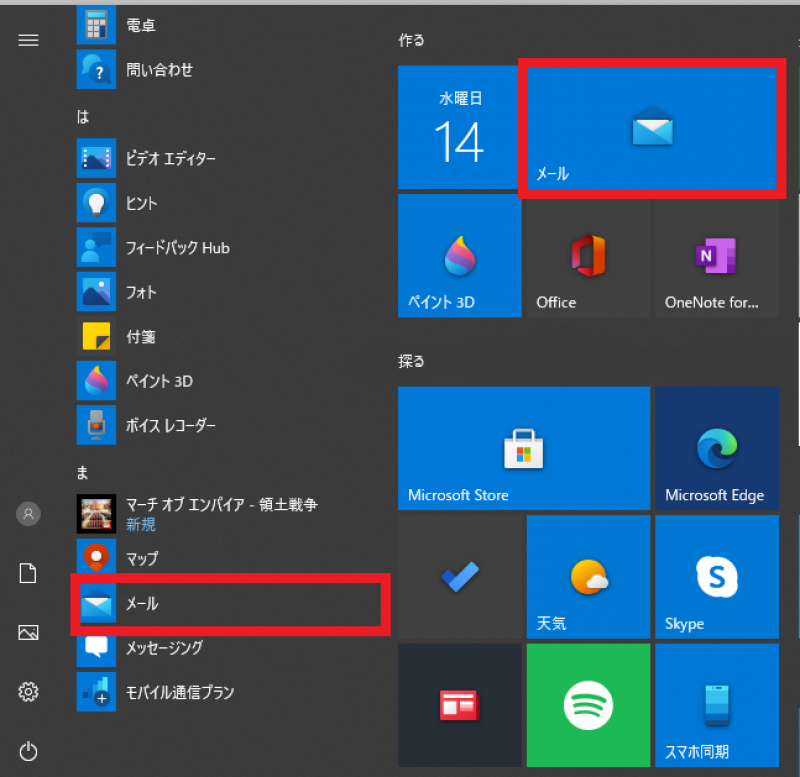Screen dimensions: 800x777
Task: Launch the ペイント 3D tile
Action: click(x=459, y=256)
